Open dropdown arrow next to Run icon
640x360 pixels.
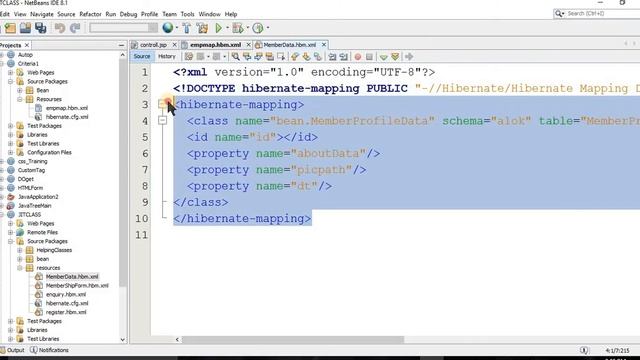[x=227, y=28]
